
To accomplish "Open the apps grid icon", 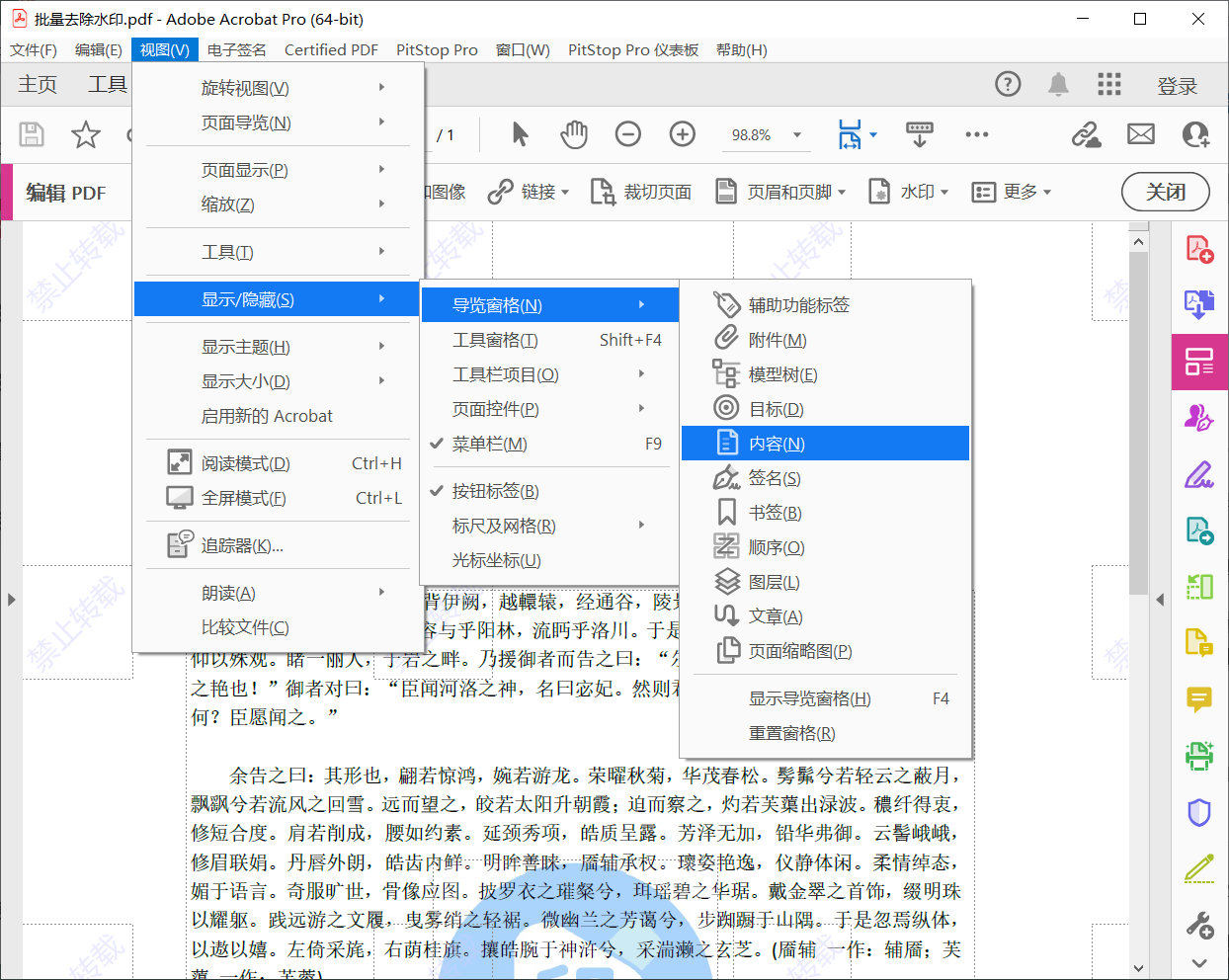I will point(1109,85).
